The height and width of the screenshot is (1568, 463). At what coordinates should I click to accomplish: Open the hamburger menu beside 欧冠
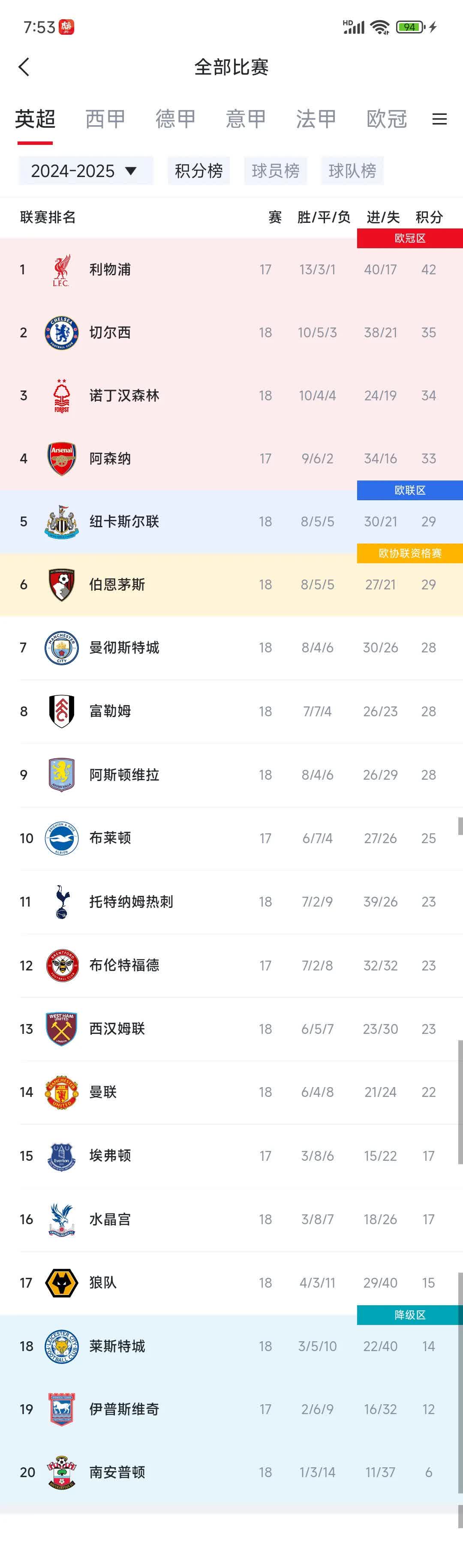pyautogui.click(x=439, y=119)
